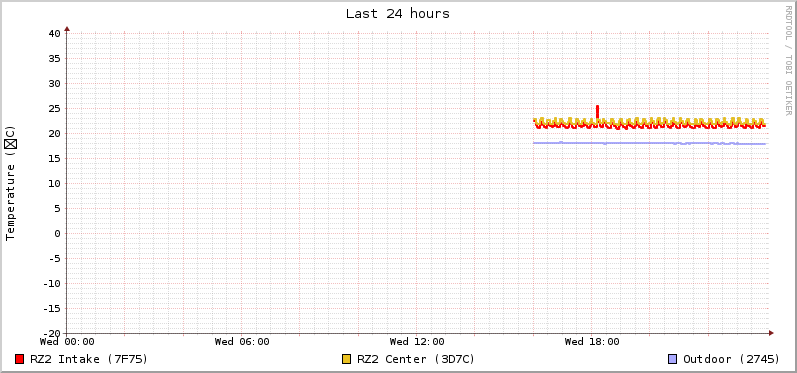The width and height of the screenshot is (797, 373).
Task: Select the RZ2 Intake (7F75) legend label
Action: [x=89, y=359]
